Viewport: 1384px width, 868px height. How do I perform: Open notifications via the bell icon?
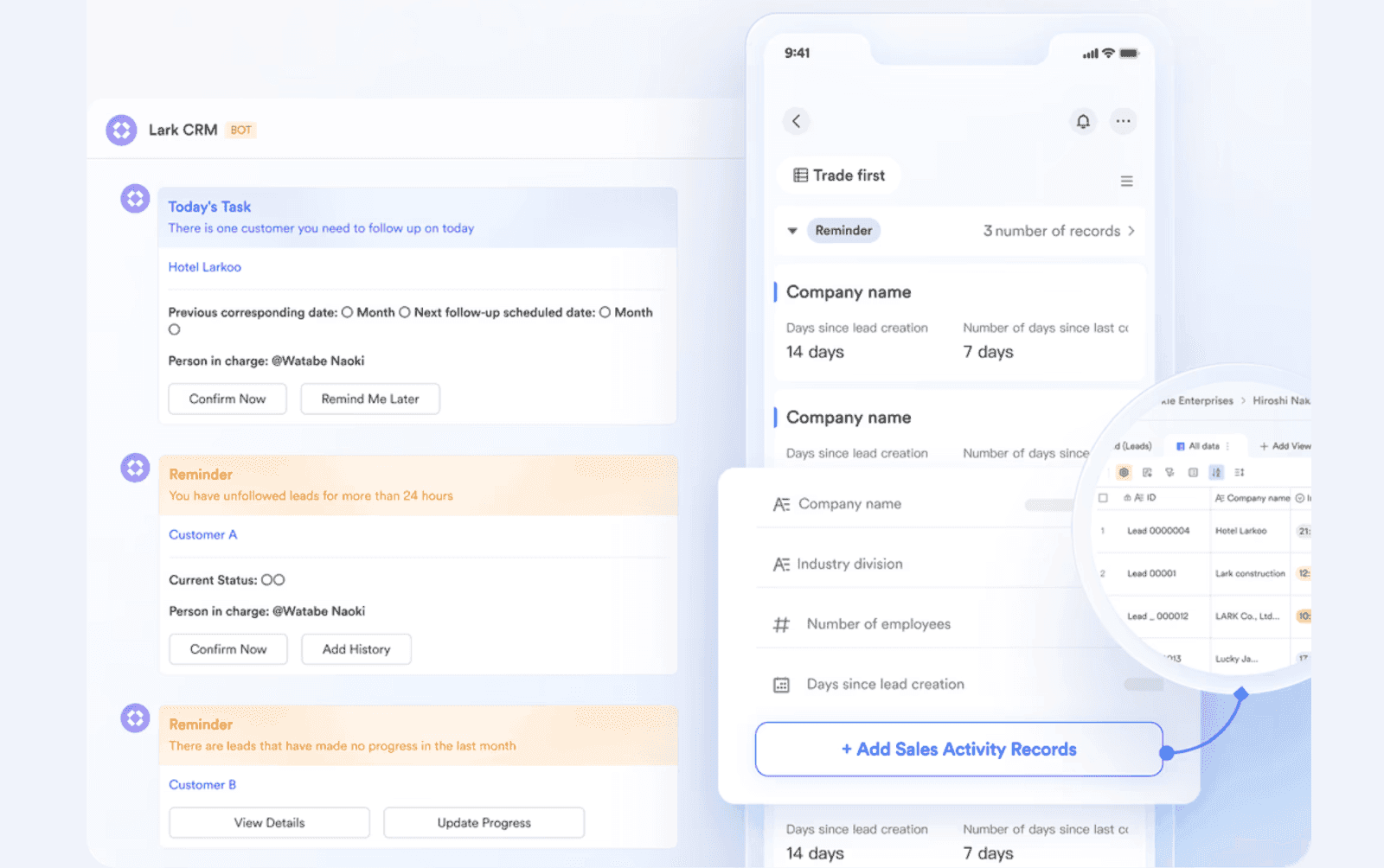tap(1083, 121)
